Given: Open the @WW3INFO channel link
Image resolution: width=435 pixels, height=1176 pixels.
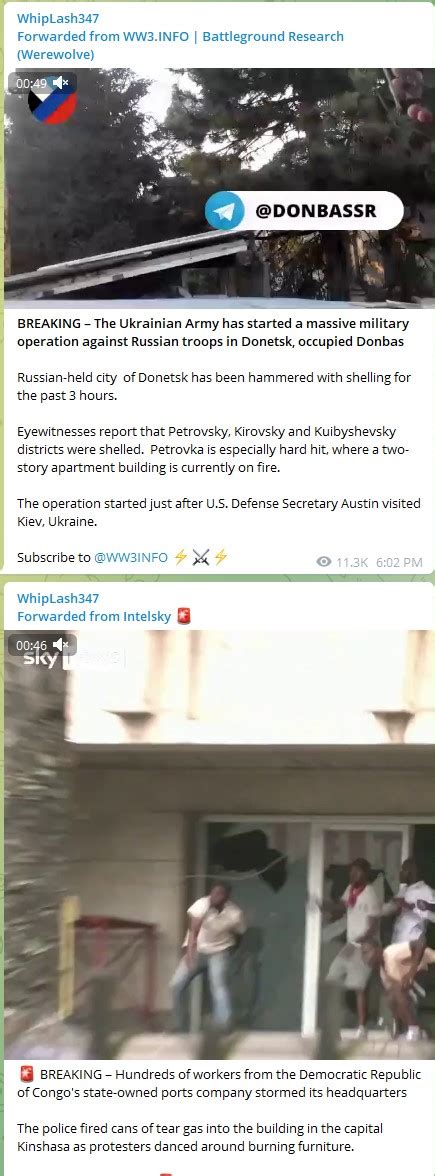Looking at the screenshot, I should point(130,557).
